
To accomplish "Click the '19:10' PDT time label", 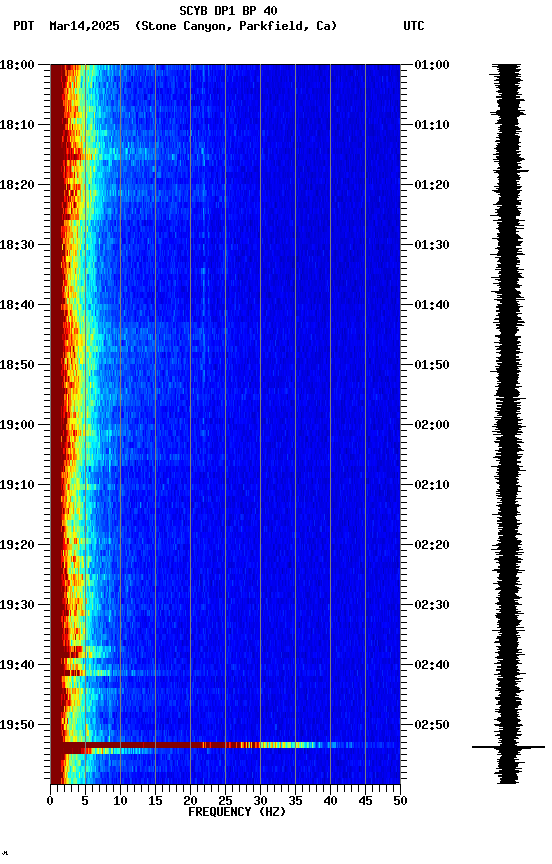I will (17, 485).
